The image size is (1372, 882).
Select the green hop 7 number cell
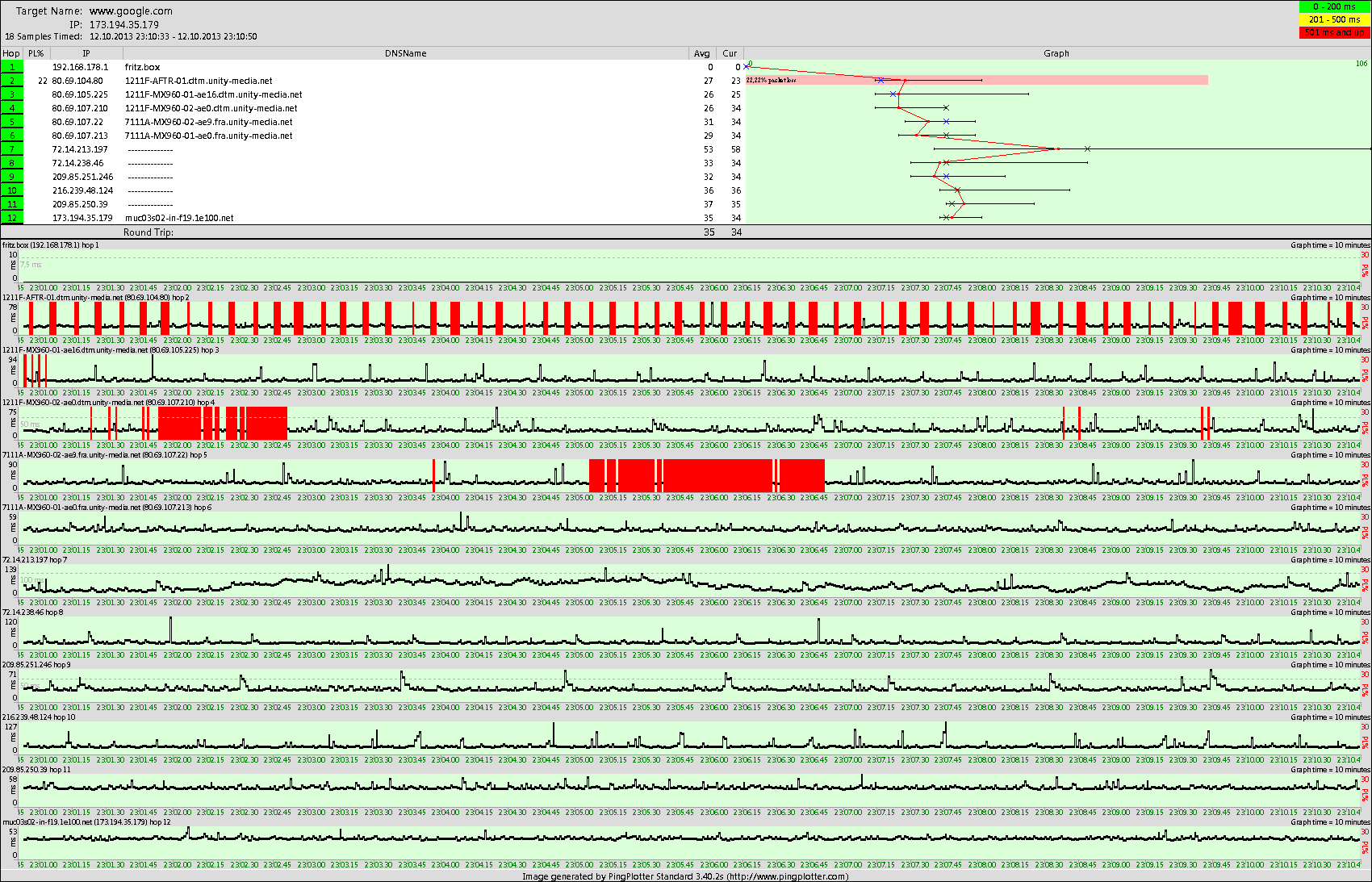pyautogui.click(x=12, y=149)
